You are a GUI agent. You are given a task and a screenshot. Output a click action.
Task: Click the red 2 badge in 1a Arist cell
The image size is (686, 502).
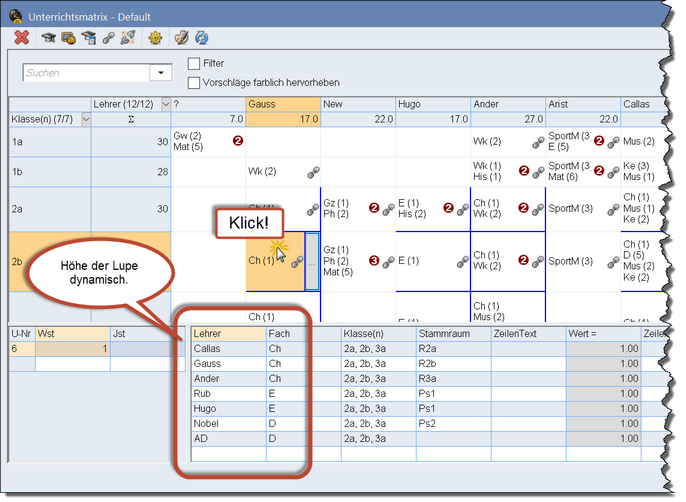[x=599, y=141]
